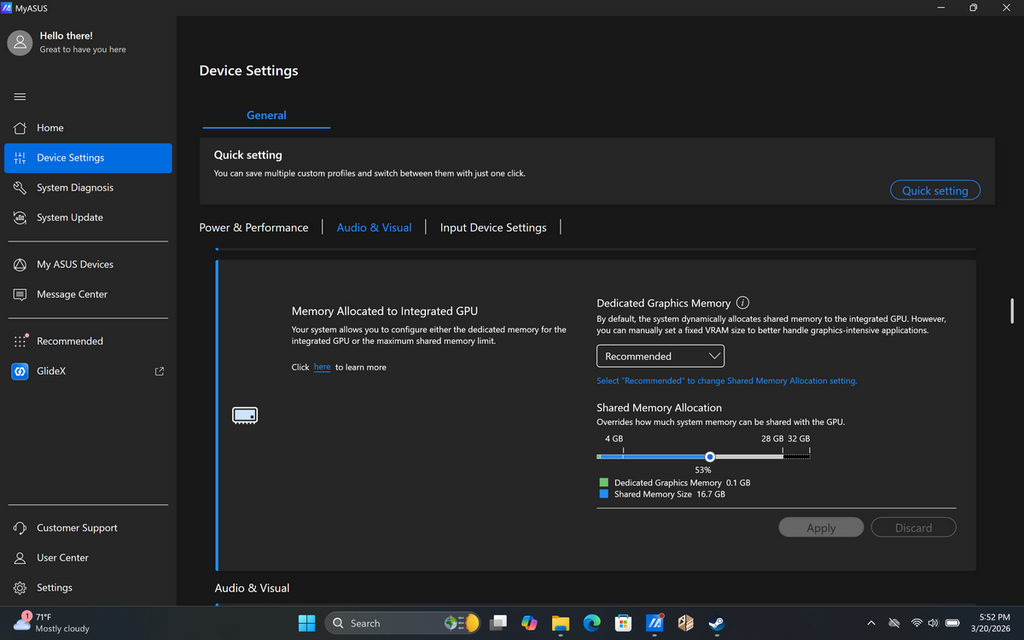Switch to Power & Performance tab
This screenshot has height=640, width=1024.
point(254,228)
